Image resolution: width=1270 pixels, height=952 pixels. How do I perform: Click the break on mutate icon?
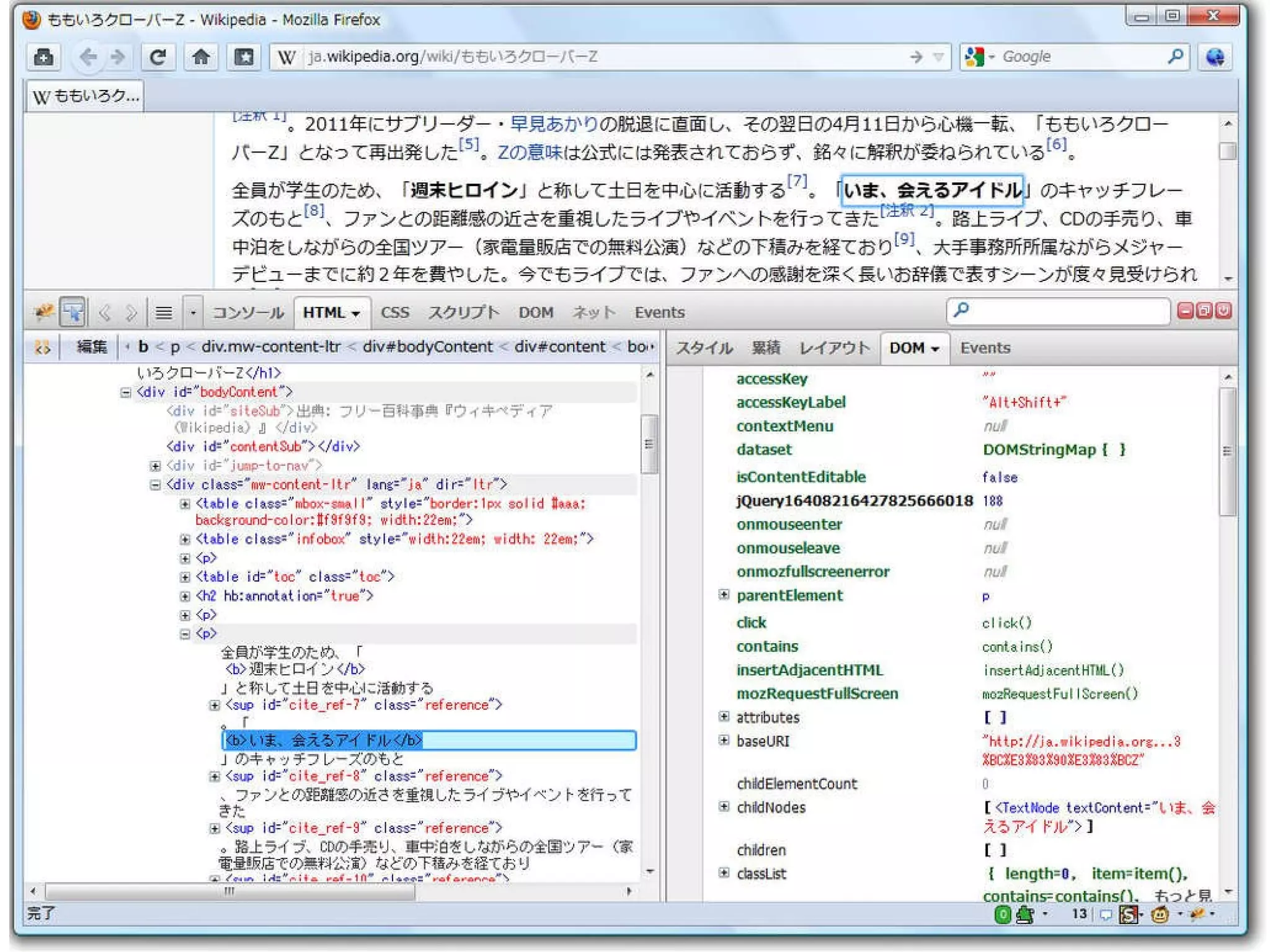[42, 347]
